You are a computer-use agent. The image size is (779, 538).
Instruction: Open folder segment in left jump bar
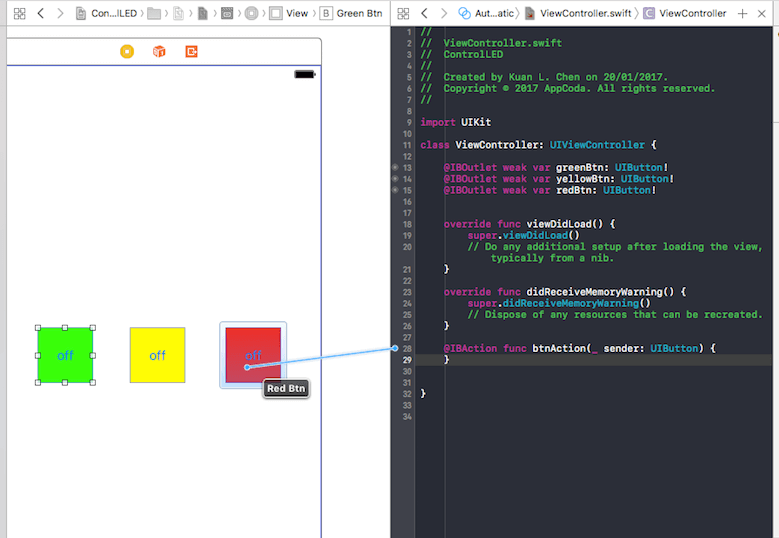click(x=154, y=13)
